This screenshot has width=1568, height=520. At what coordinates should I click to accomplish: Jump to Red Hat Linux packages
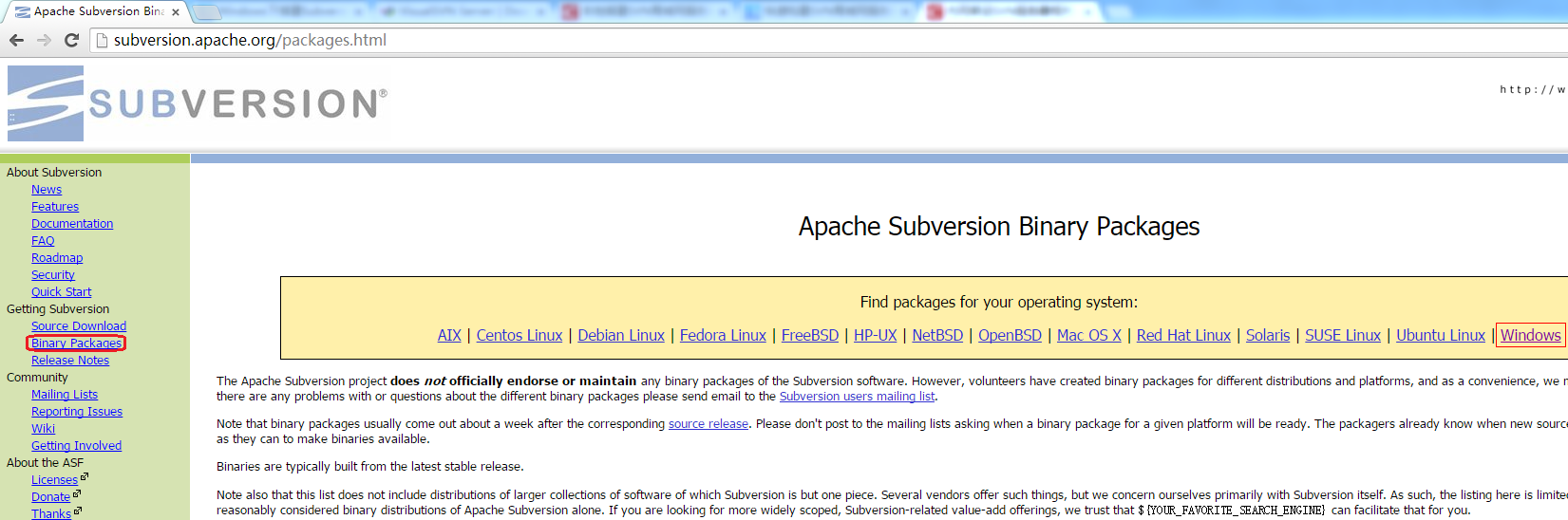[1183, 336]
